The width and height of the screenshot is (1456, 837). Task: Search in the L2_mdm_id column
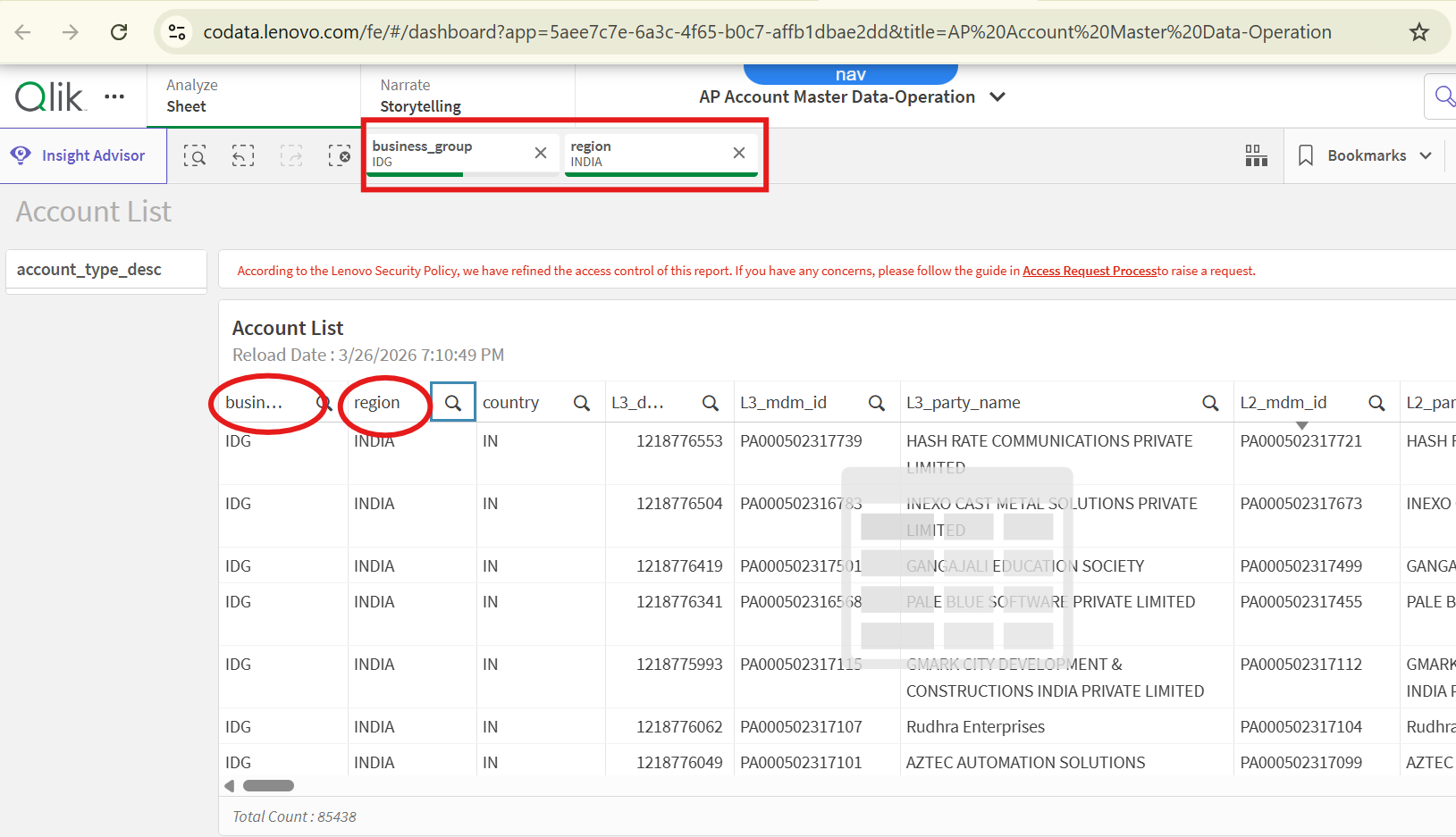click(x=1376, y=403)
